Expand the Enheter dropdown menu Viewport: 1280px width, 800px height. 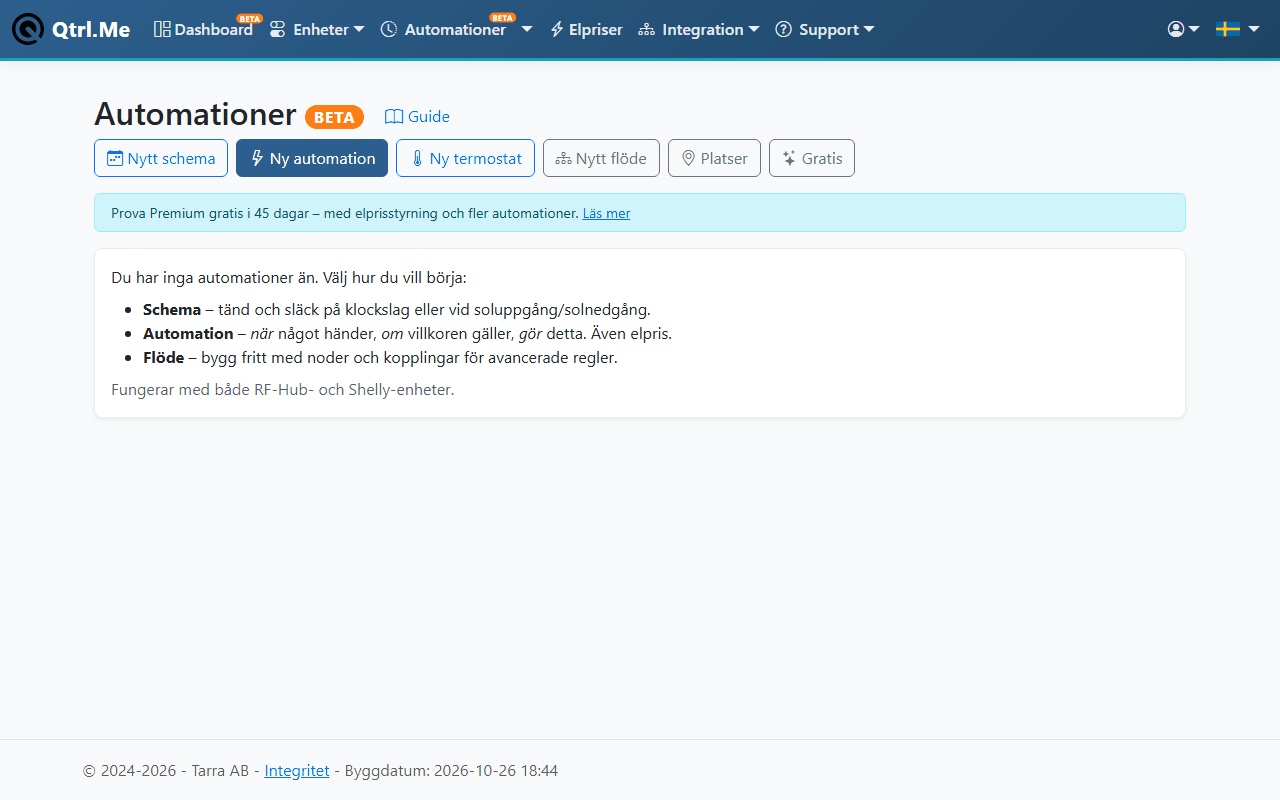click(x=317, y=30)
